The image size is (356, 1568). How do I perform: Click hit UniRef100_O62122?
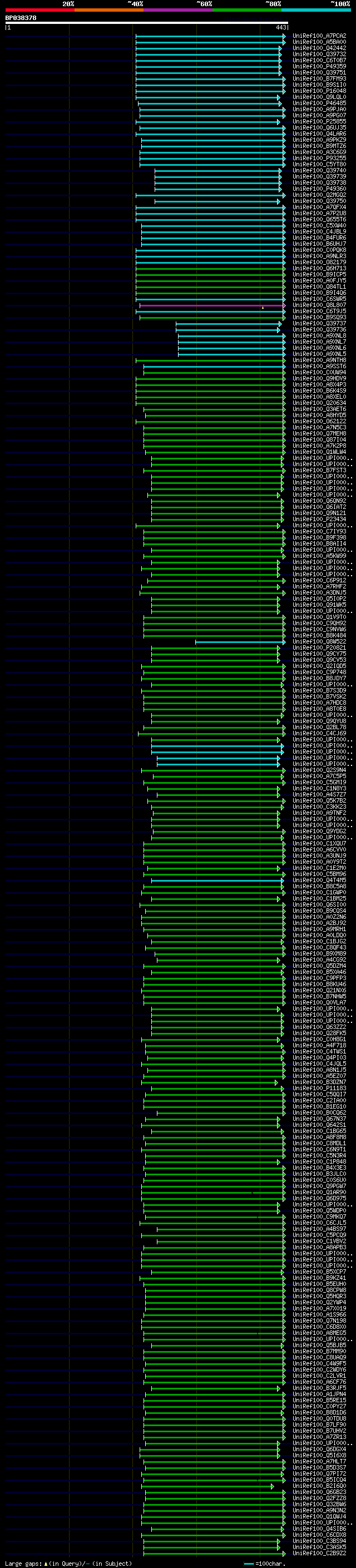pyautogui.click(x=319, y=422)
